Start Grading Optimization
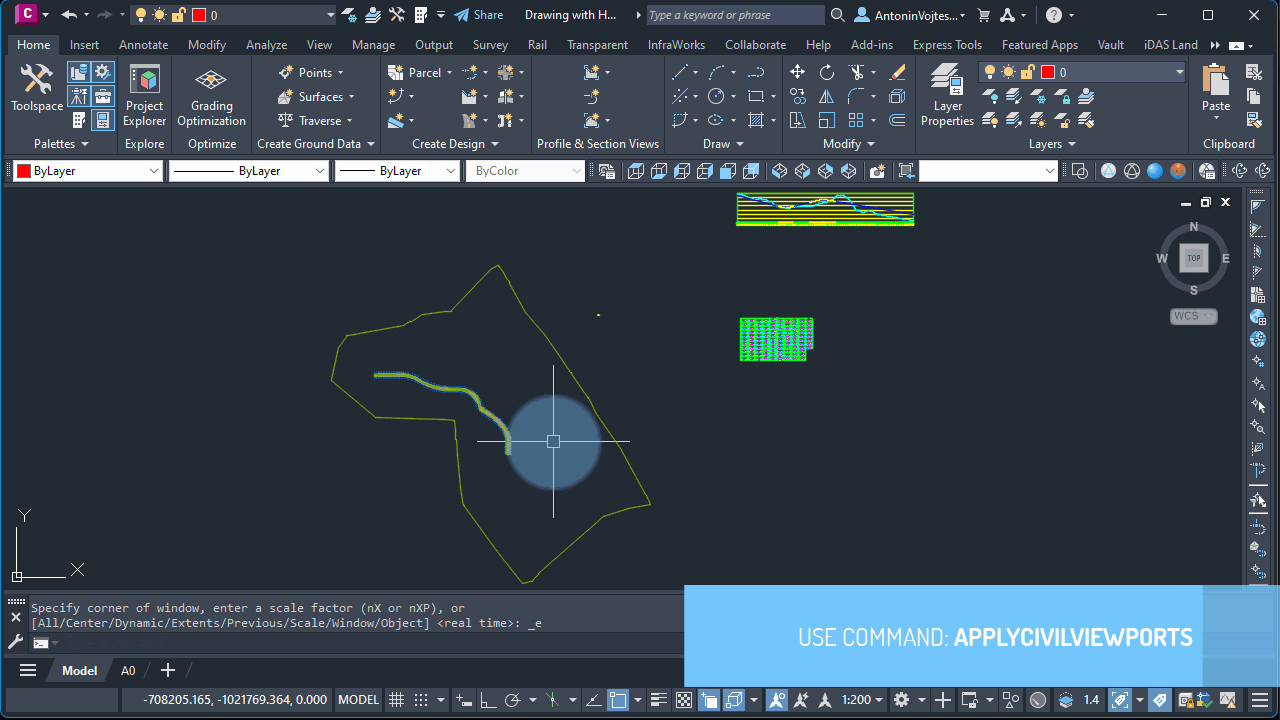The height and width of the screenshot is (720, 1280). pos(211,95)
